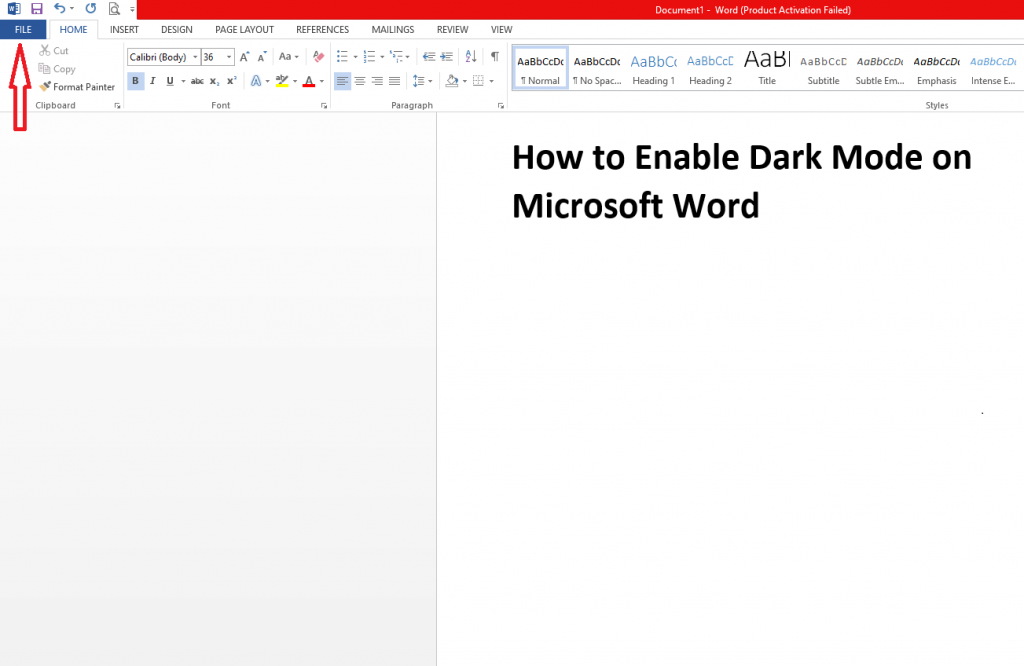The image size is (1024, 666).
Task: Apply the Heading 2 style
Action: click(710, 68)
